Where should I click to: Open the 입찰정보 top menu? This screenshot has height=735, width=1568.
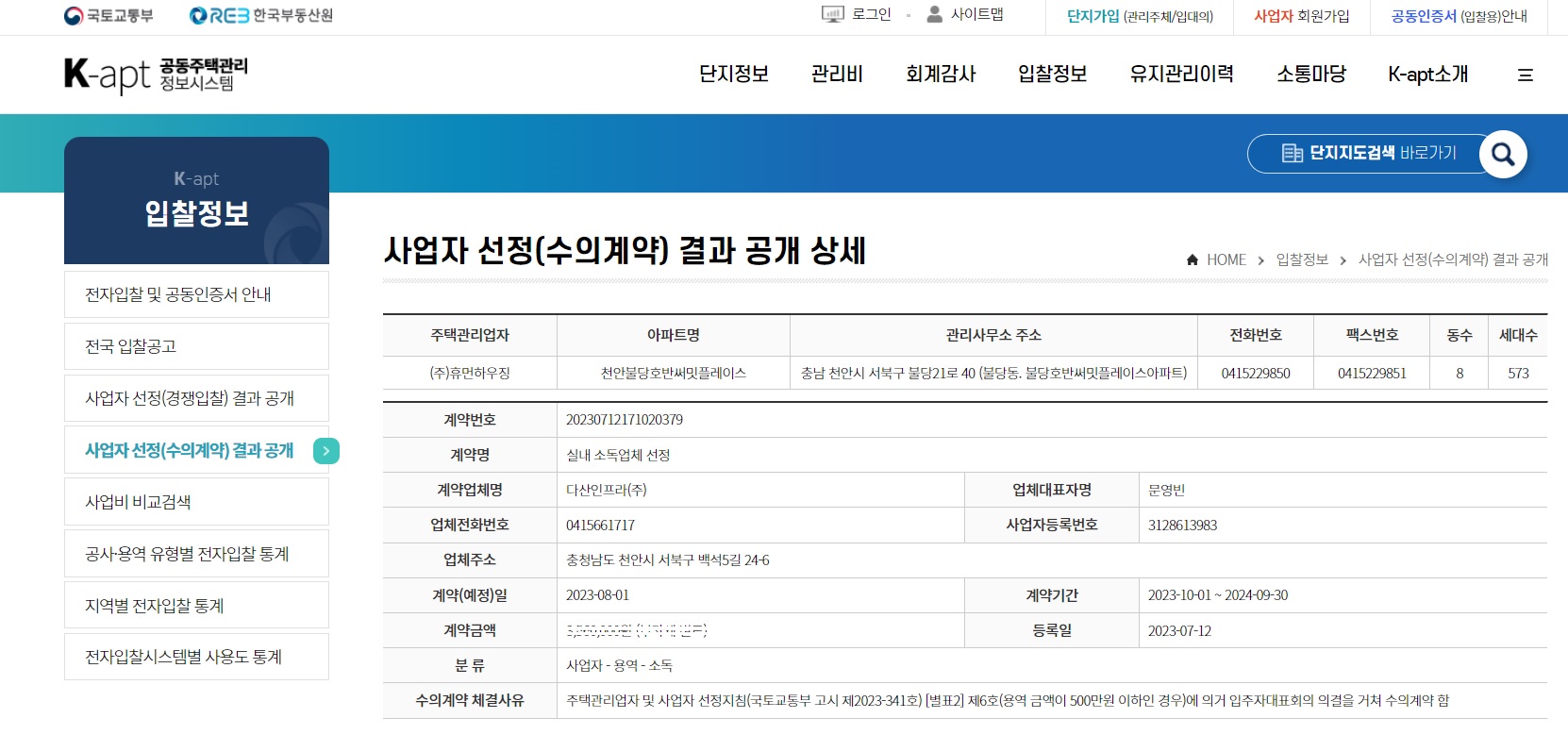pos(1052,75)
